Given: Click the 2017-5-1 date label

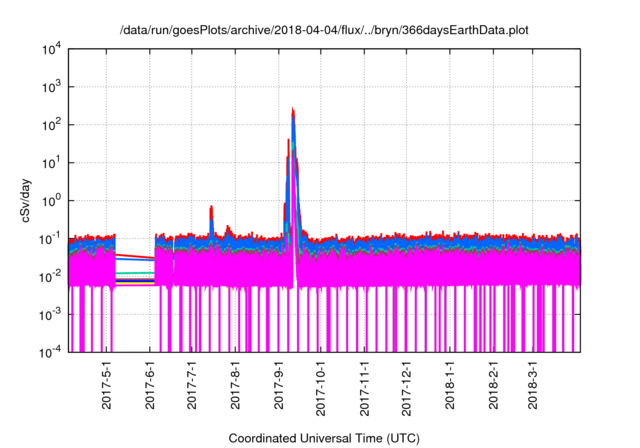Looking at the screenshot, I should (x=107, y=384).
